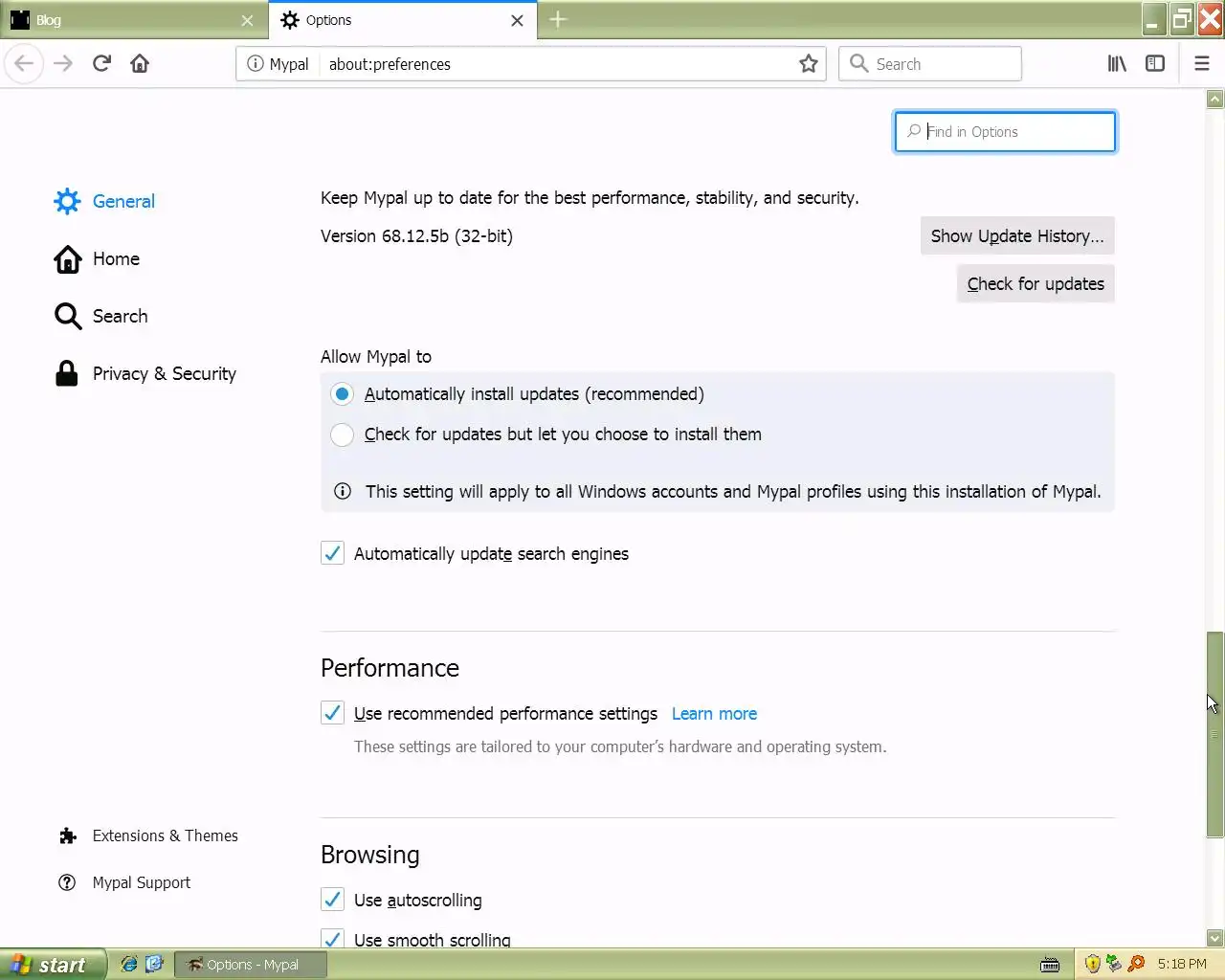
Task: Show site information icon near Mypal
Action: click(x=256, y=64)
